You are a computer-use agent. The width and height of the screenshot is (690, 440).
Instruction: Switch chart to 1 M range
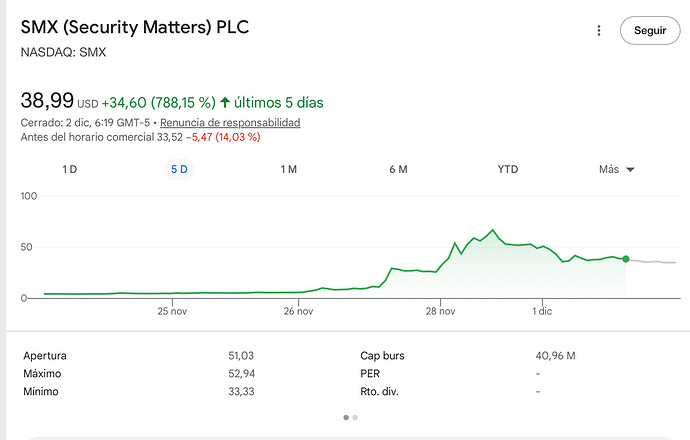pyautogui.click(x=288, y=169)
